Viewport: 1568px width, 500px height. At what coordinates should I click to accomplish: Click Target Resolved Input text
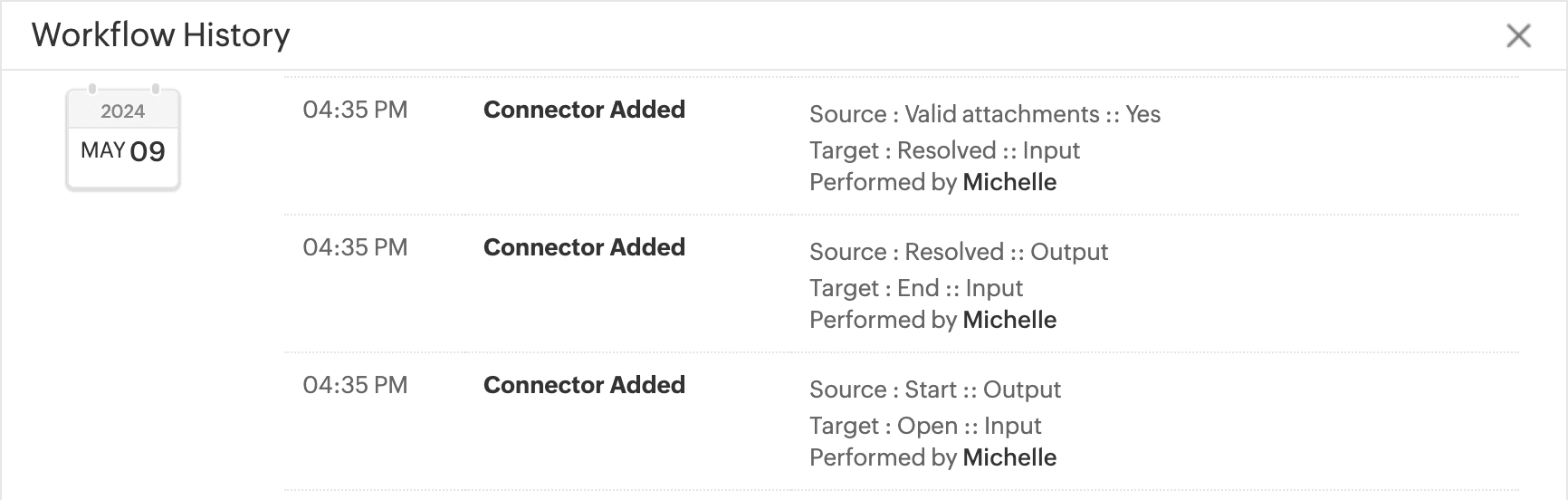coord(944,150)
